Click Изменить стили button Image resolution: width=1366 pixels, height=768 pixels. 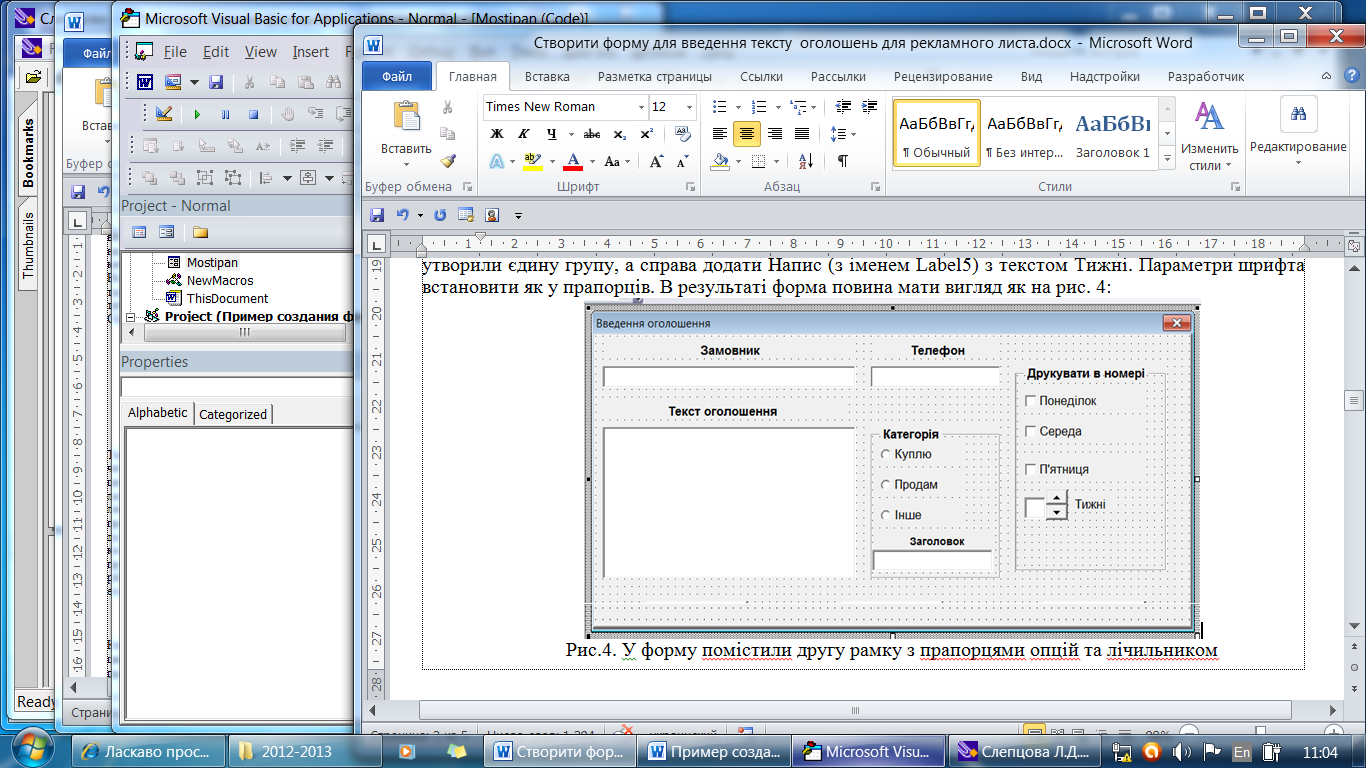click(x=1210, y=135)
